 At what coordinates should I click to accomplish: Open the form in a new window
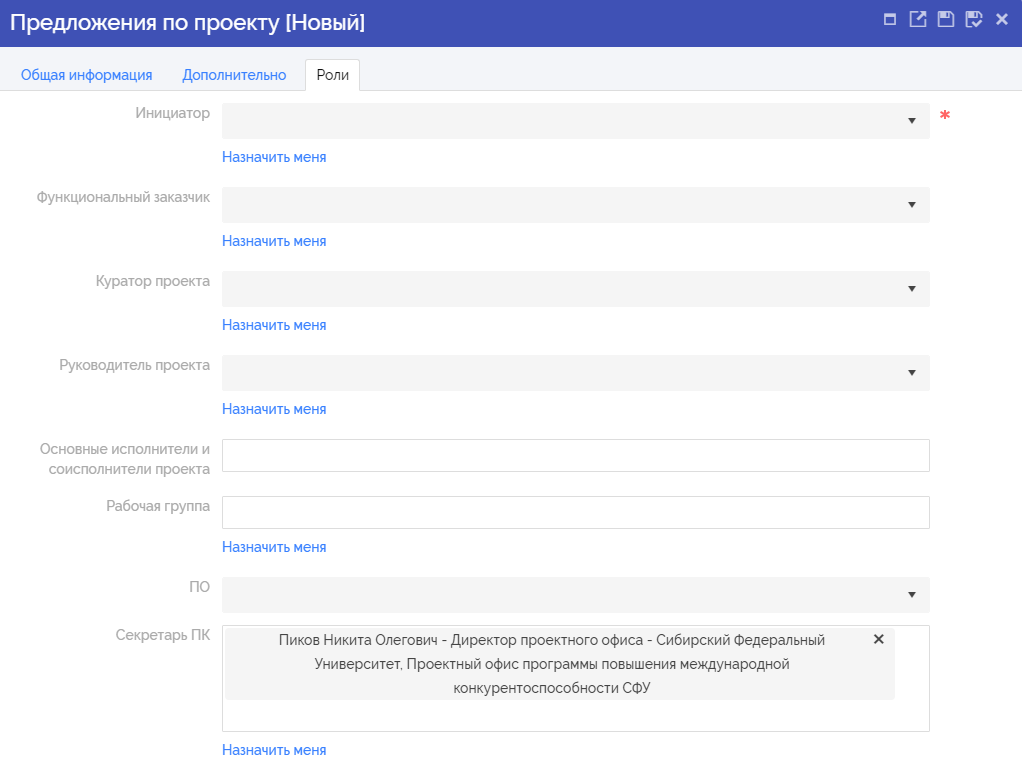(917, 19)
